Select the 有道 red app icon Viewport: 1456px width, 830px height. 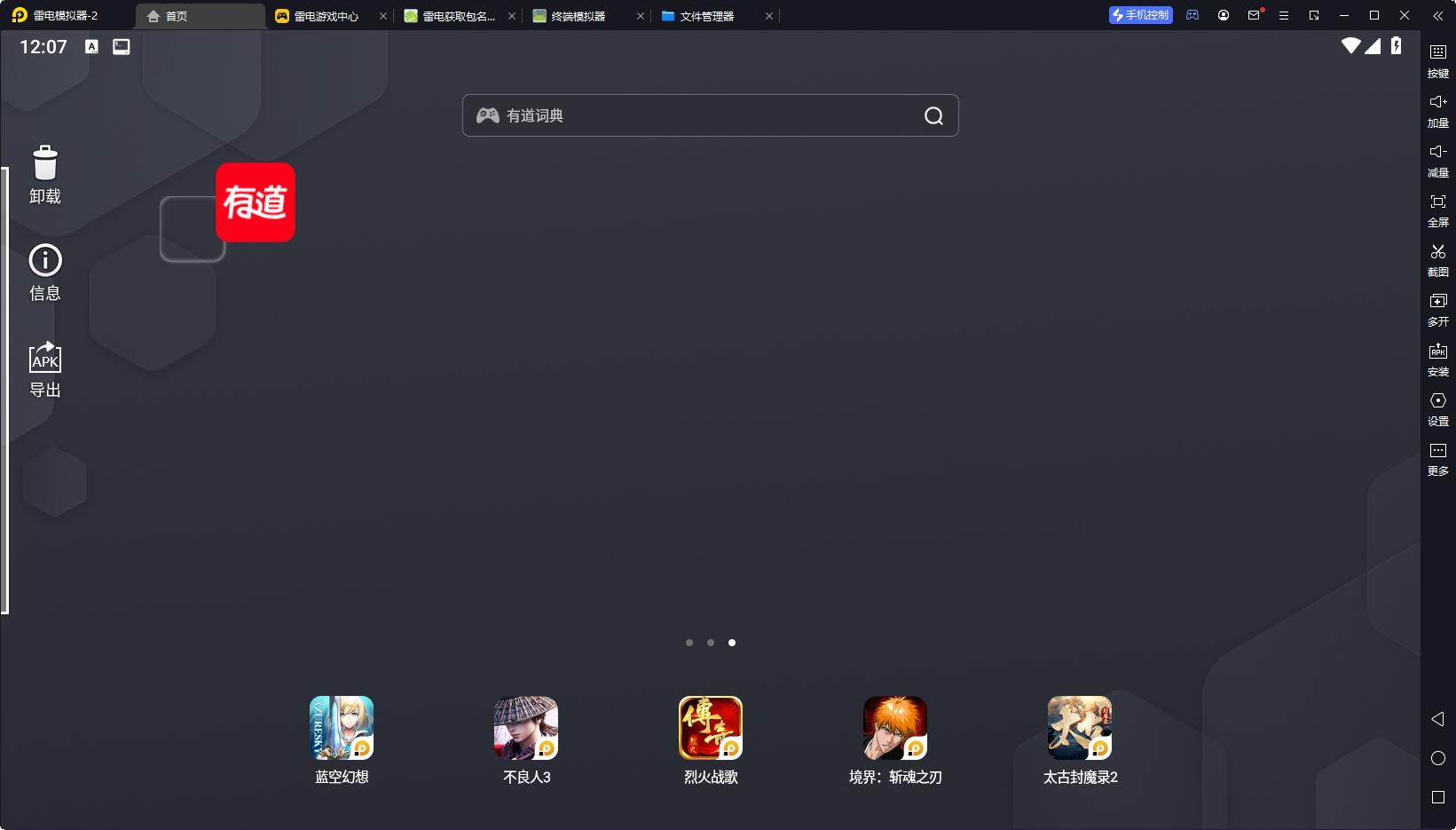[x=256, y=202]
